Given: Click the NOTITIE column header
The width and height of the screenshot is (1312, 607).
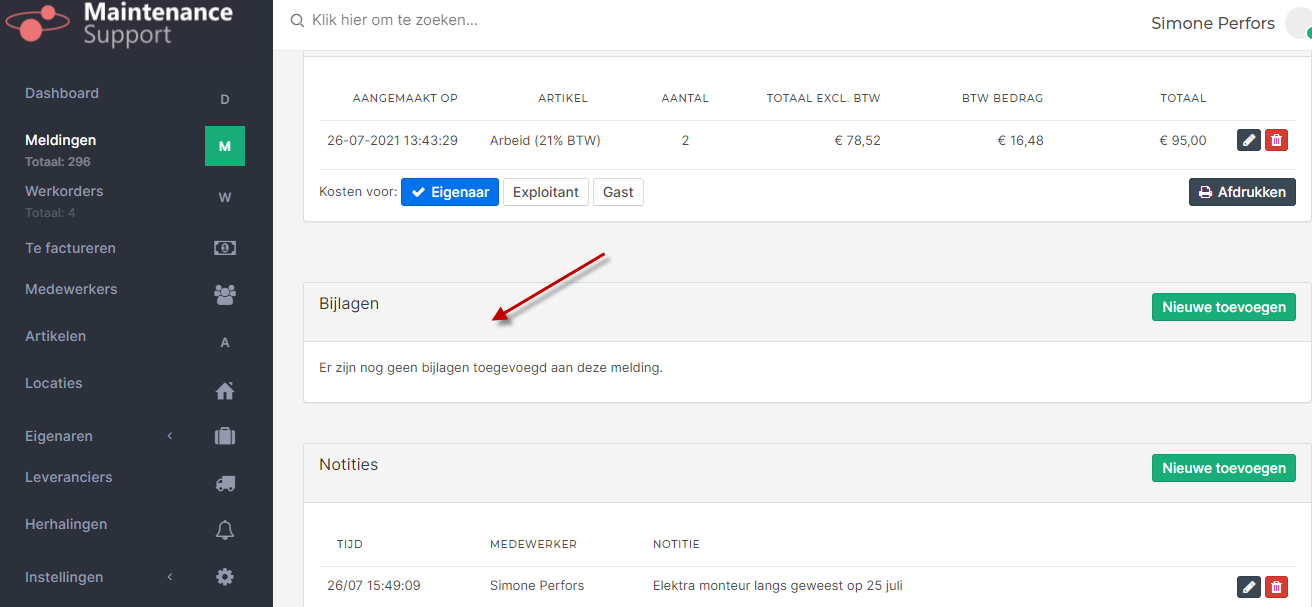Looking at the screenshot, I should coord(677,544).
